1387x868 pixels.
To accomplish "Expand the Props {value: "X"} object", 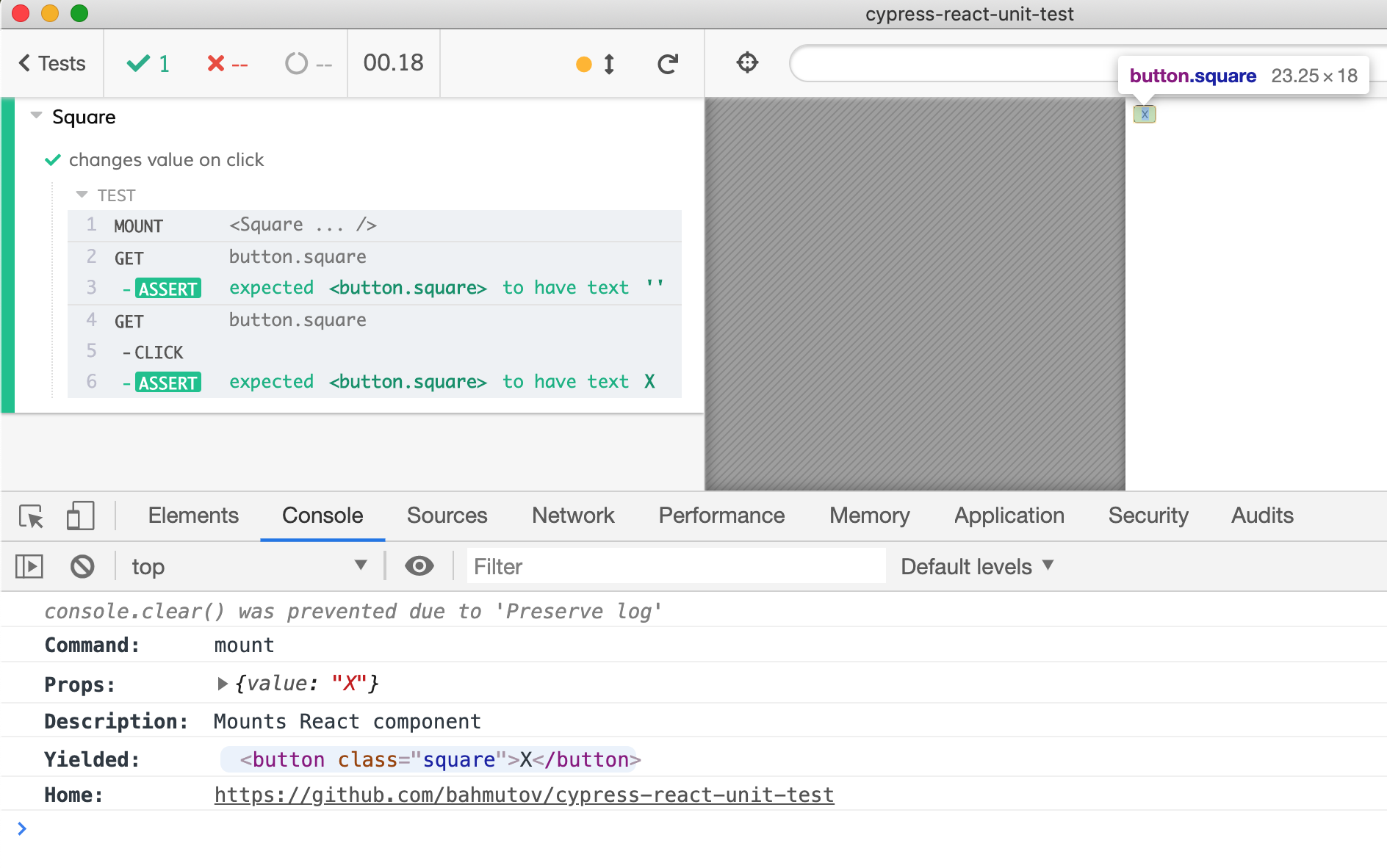I will pos(223,684).
